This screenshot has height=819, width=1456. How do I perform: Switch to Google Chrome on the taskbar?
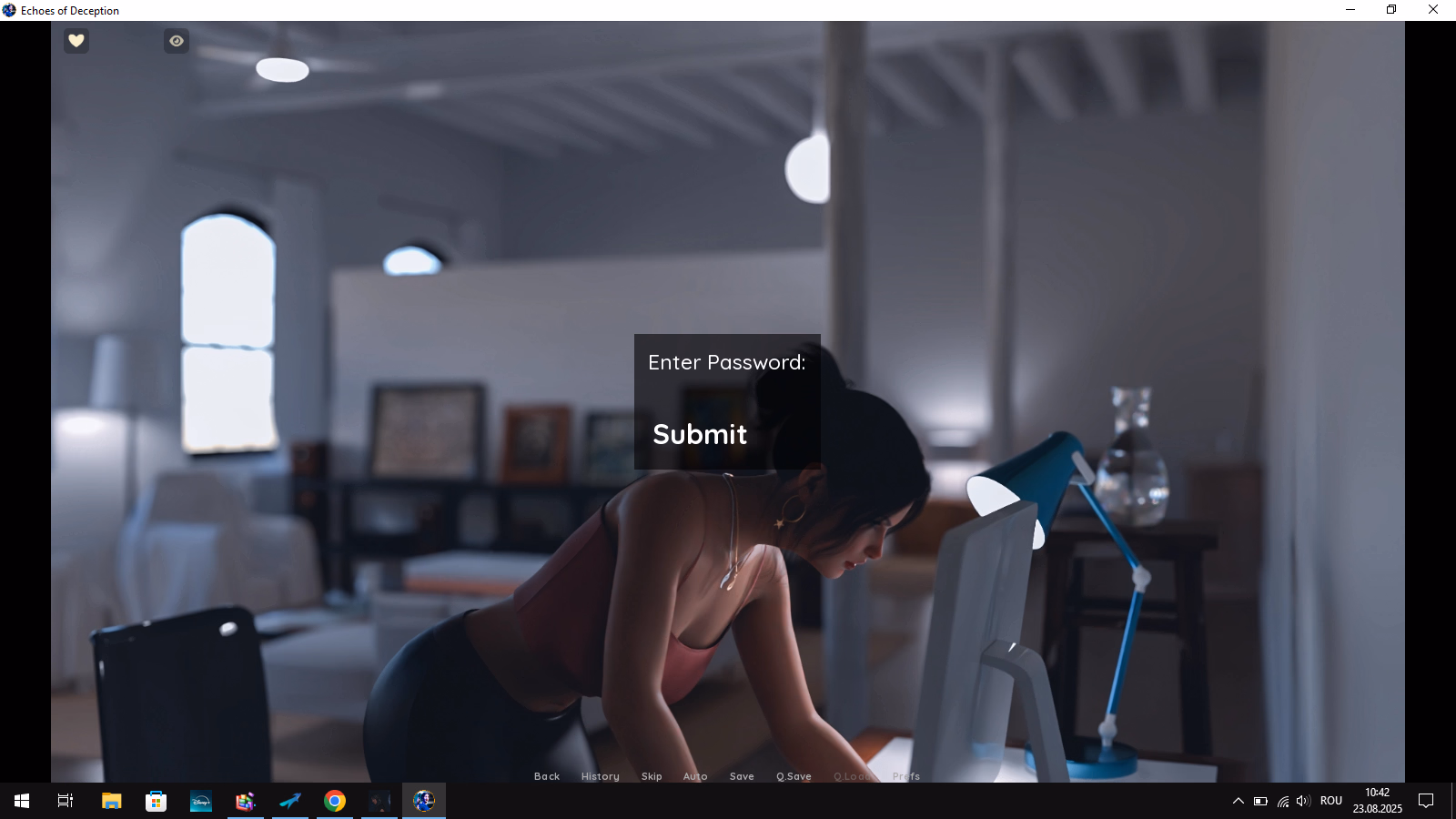coord(335,801)
